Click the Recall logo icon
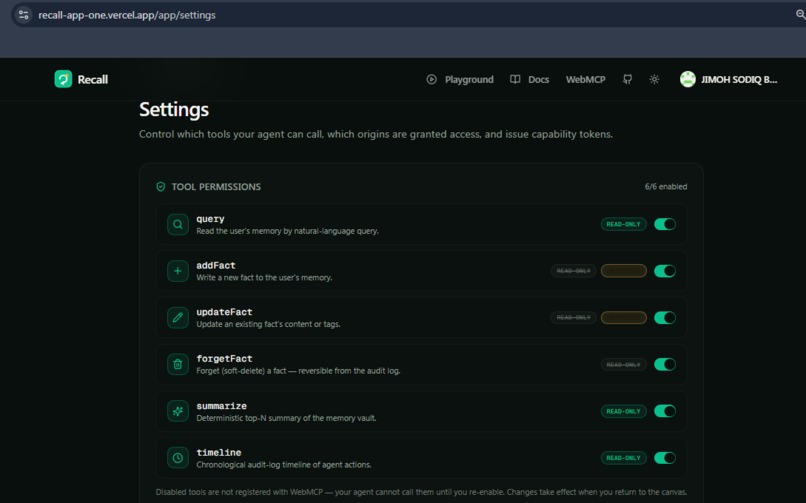The height and width of the screenshot is (503, 806). pos(63,79)
